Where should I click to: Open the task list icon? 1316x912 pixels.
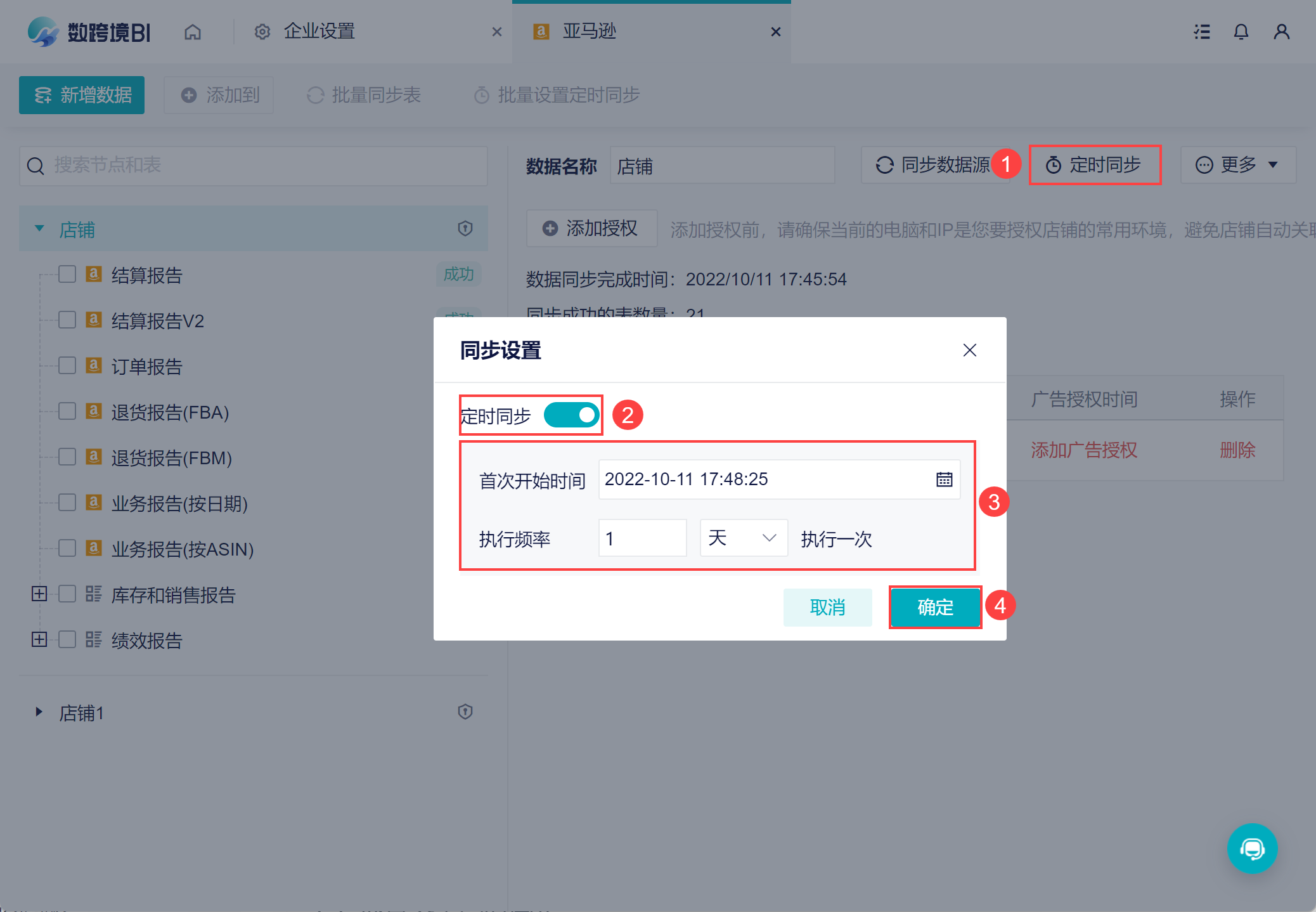(1201, 32)
